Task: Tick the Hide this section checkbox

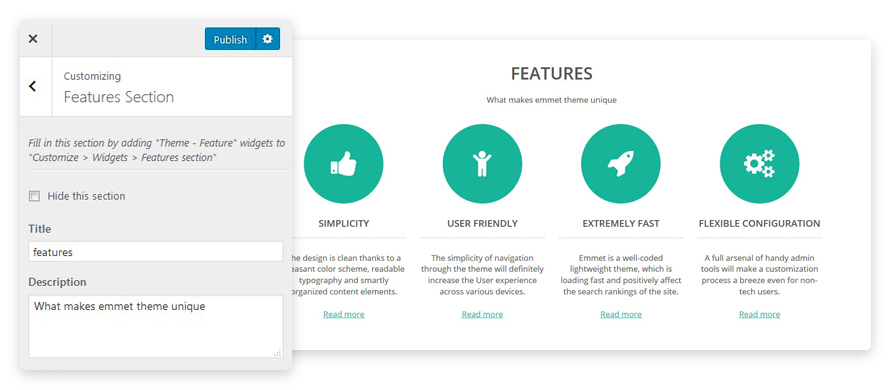Action: tap(35, 196)
